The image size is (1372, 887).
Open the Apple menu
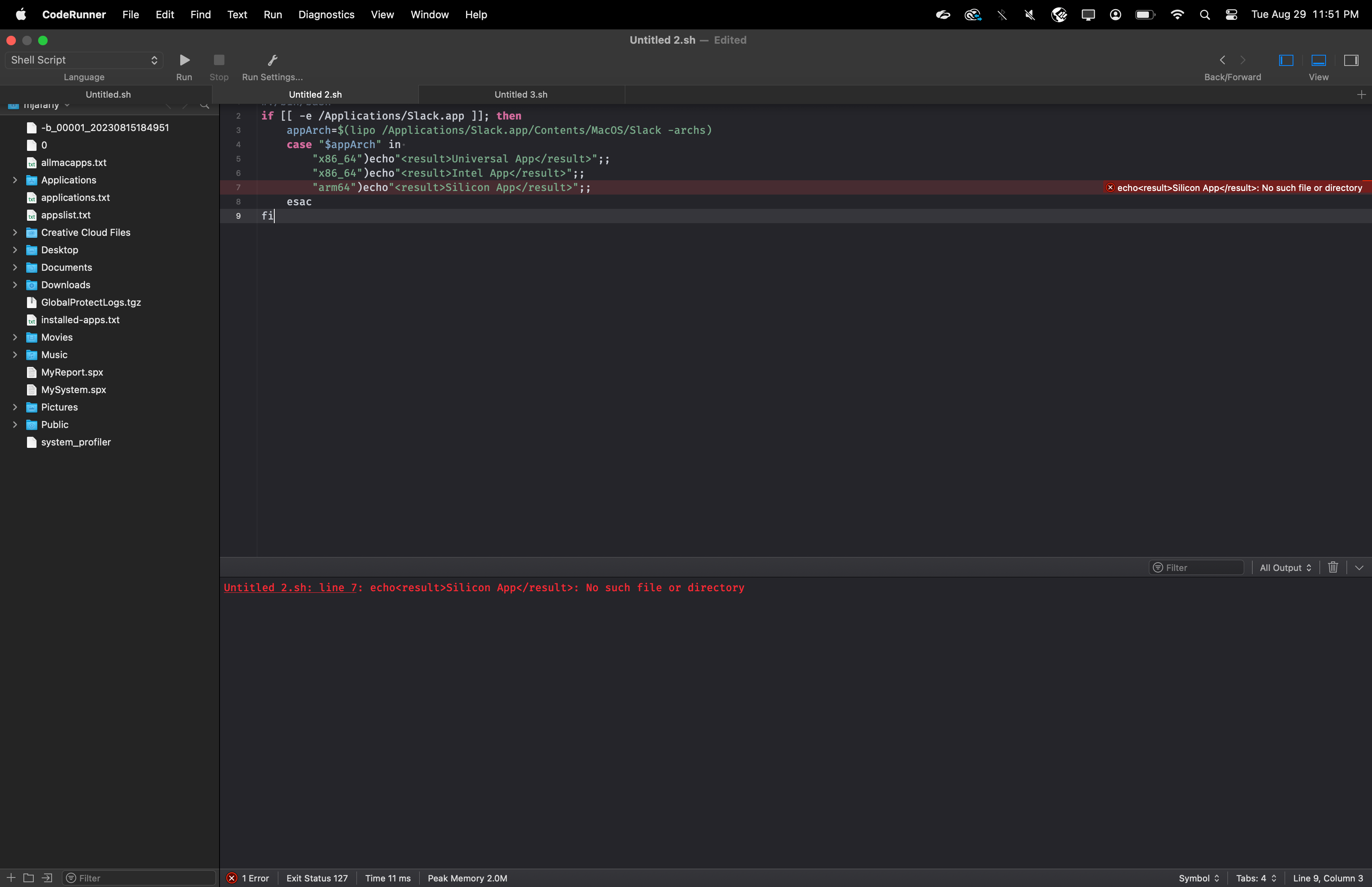[x=21, y=14]
